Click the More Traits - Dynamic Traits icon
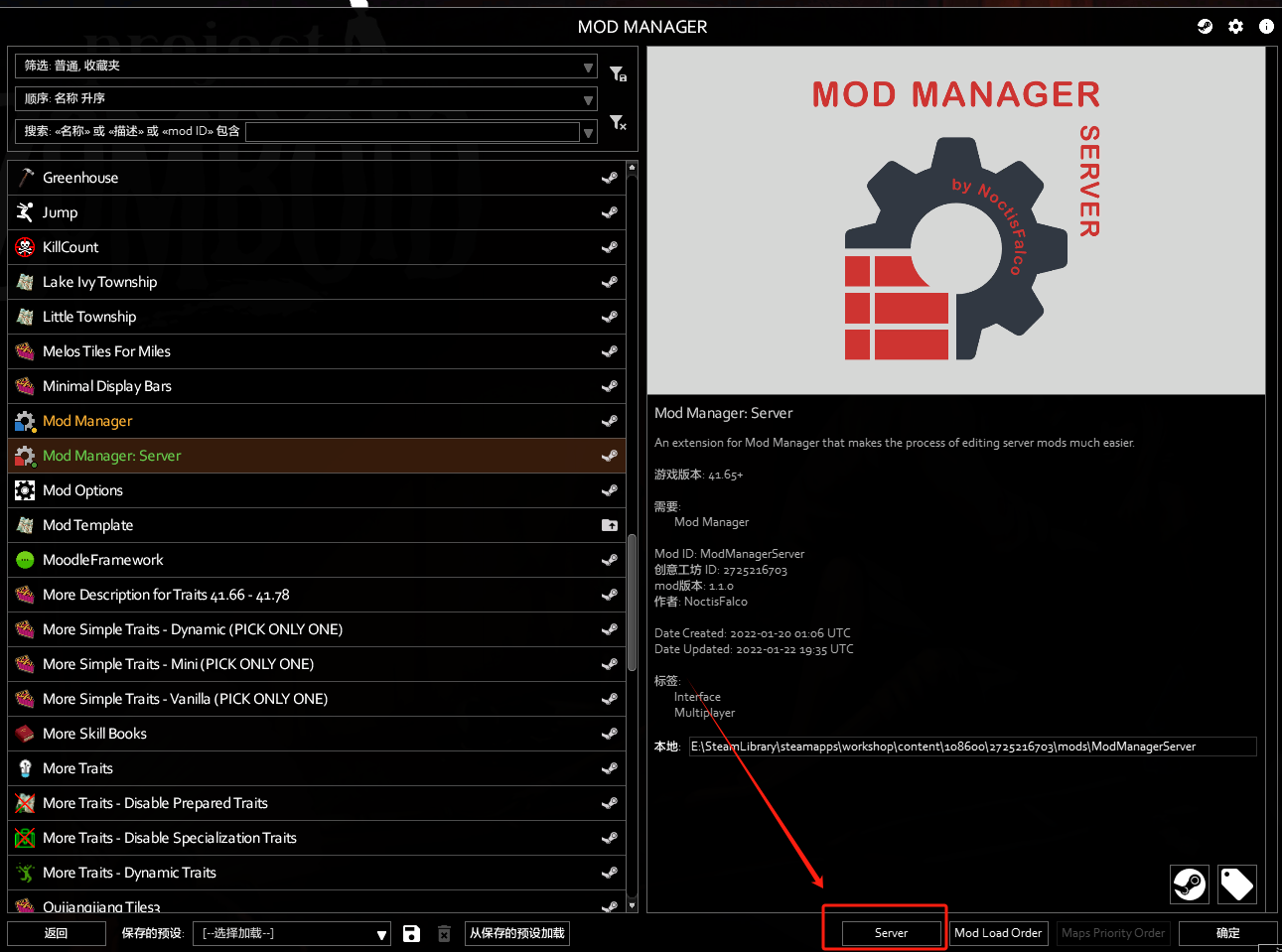This screenshot has height=952, width=1282. tap(25, 873)
